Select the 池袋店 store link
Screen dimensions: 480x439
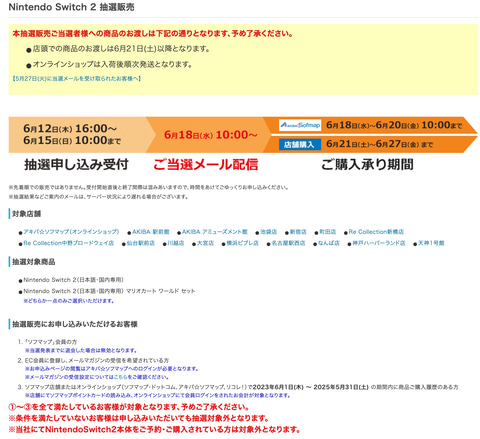click(x=269, y=232)
